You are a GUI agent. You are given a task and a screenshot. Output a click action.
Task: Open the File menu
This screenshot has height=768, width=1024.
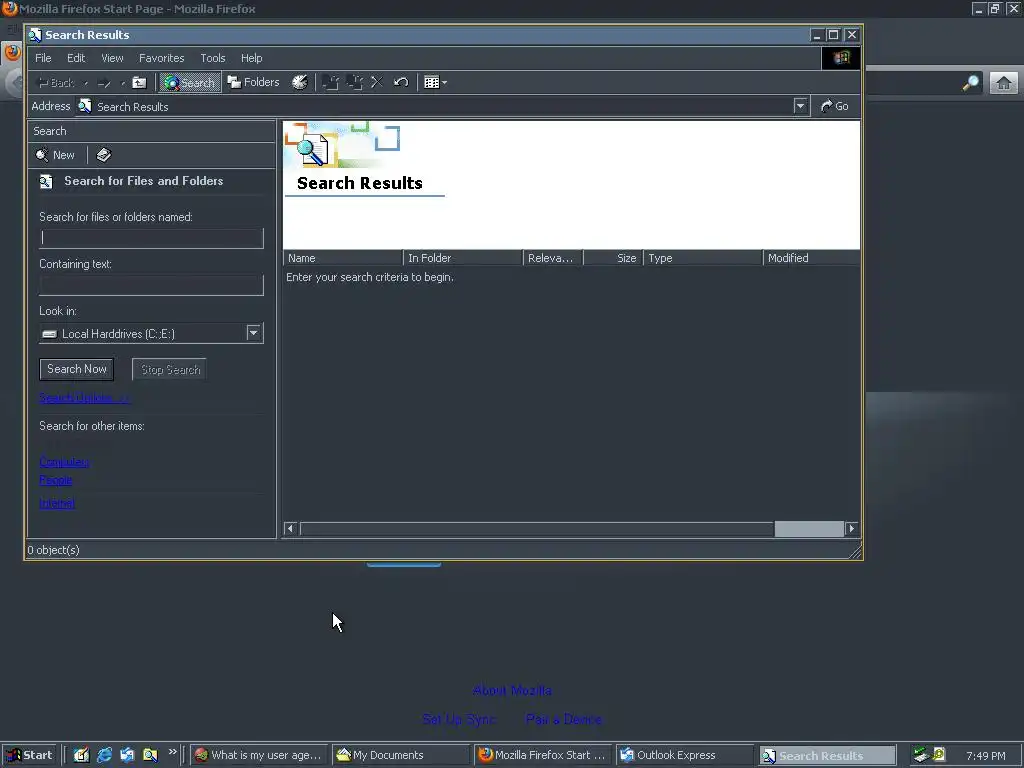43,58
